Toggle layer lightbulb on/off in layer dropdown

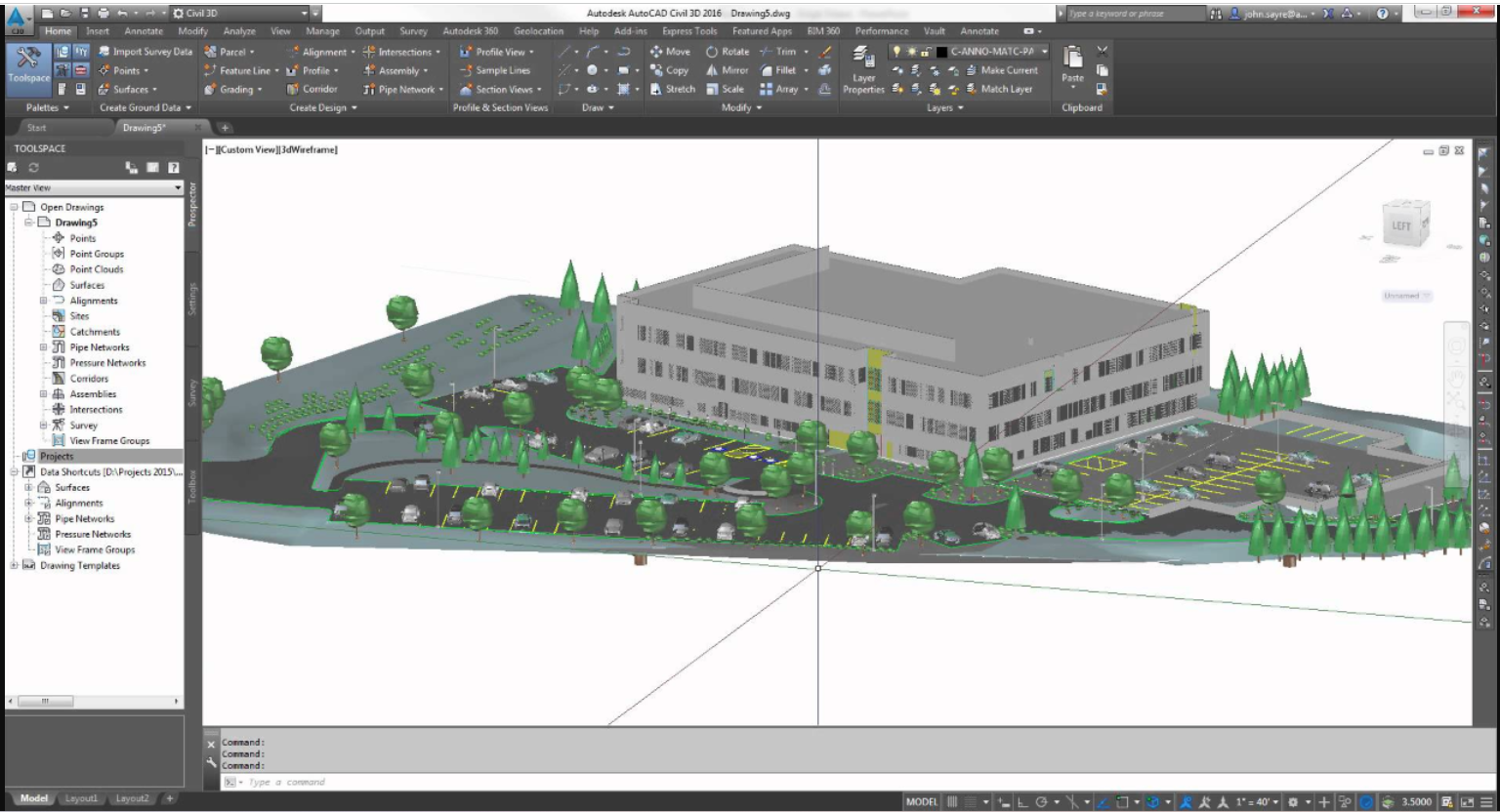click(x=896, y=52)
